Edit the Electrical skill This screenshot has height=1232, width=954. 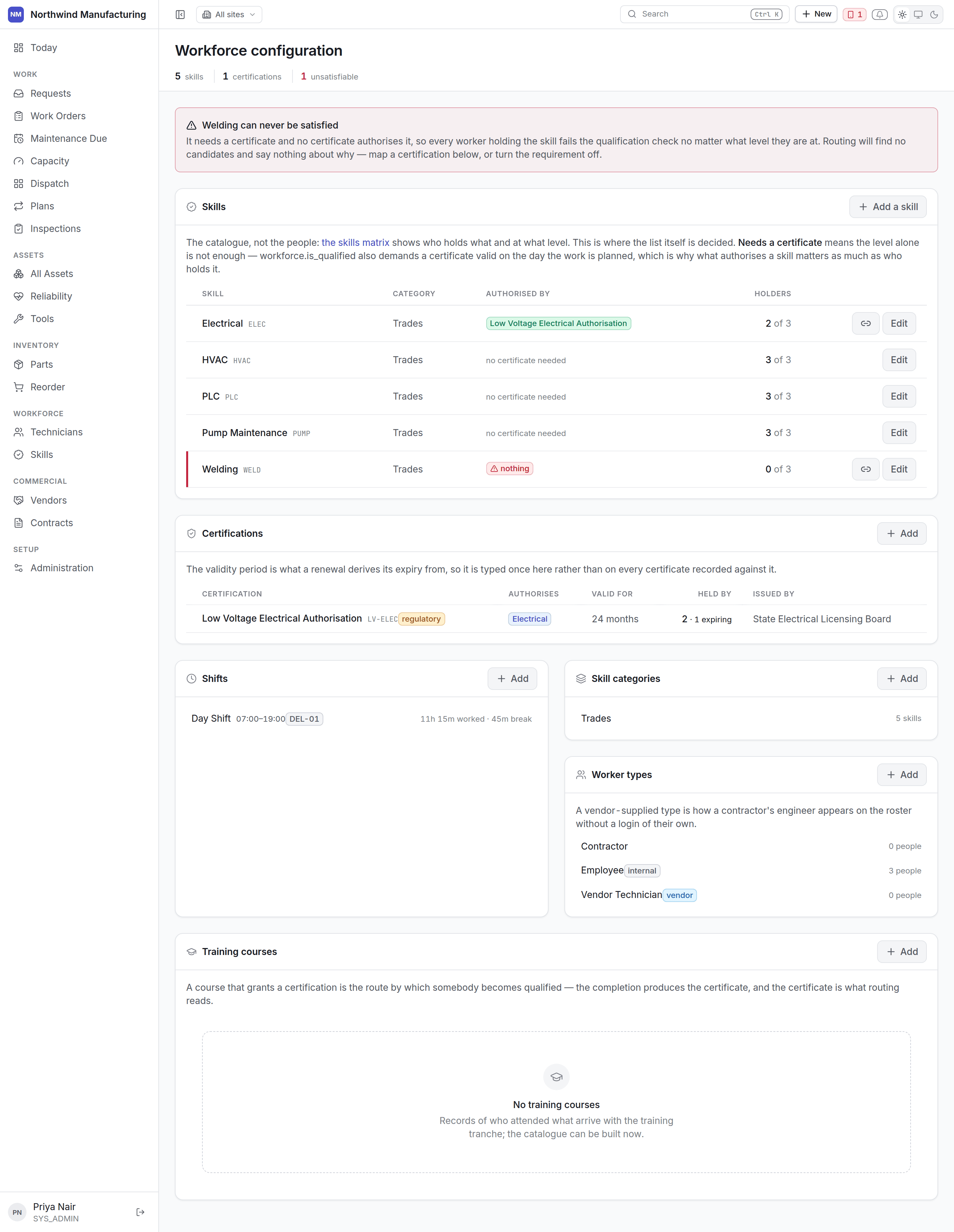click(x=899, y=324)
